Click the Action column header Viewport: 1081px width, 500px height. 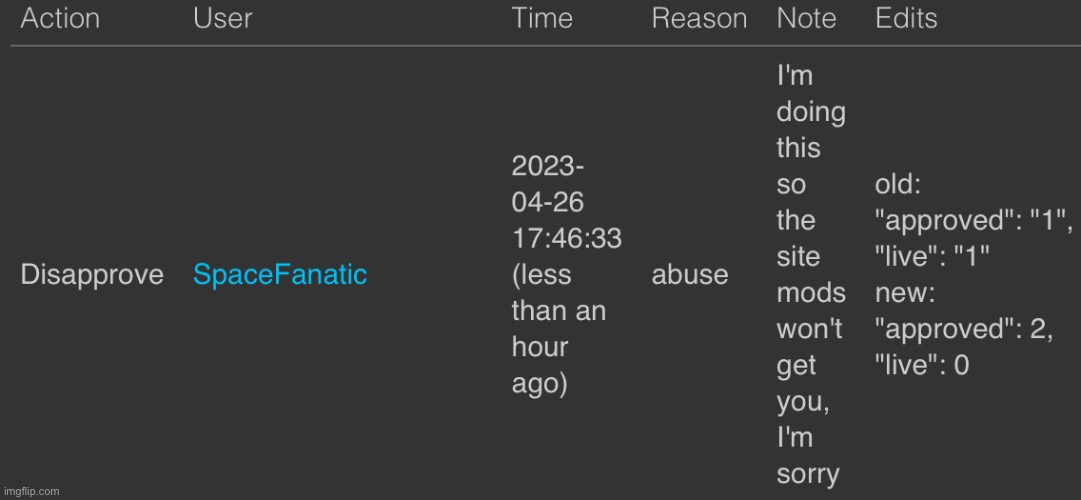pos(60,18)
